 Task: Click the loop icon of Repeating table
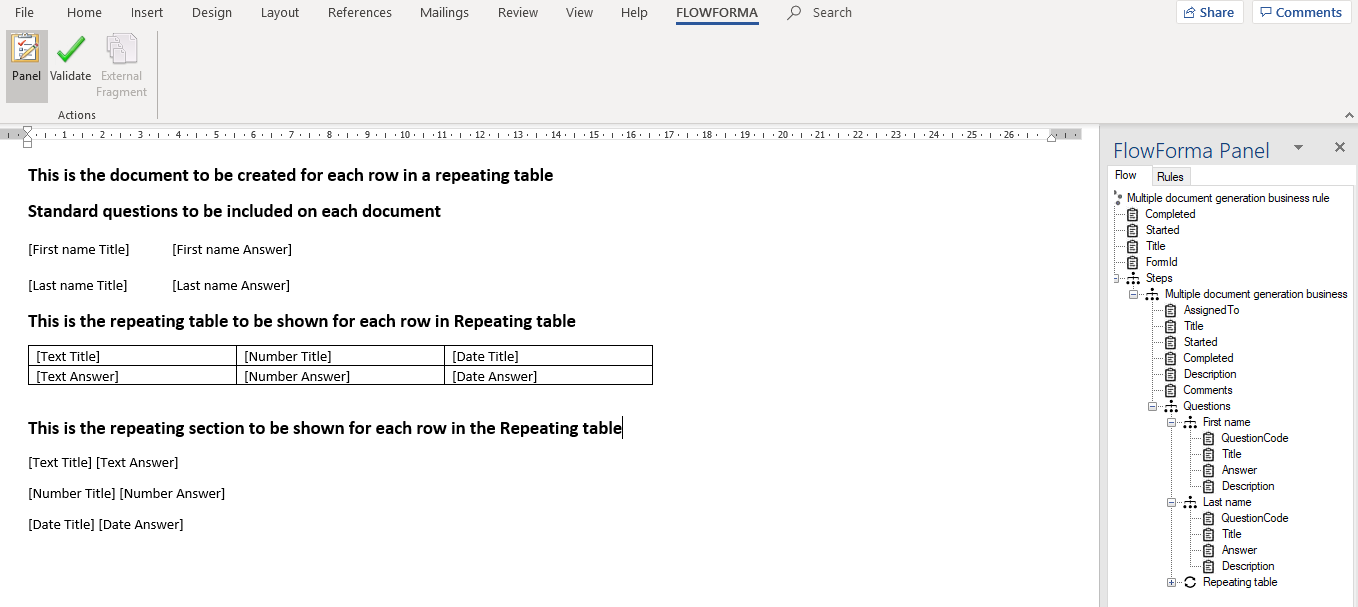tap(1190, 582)
